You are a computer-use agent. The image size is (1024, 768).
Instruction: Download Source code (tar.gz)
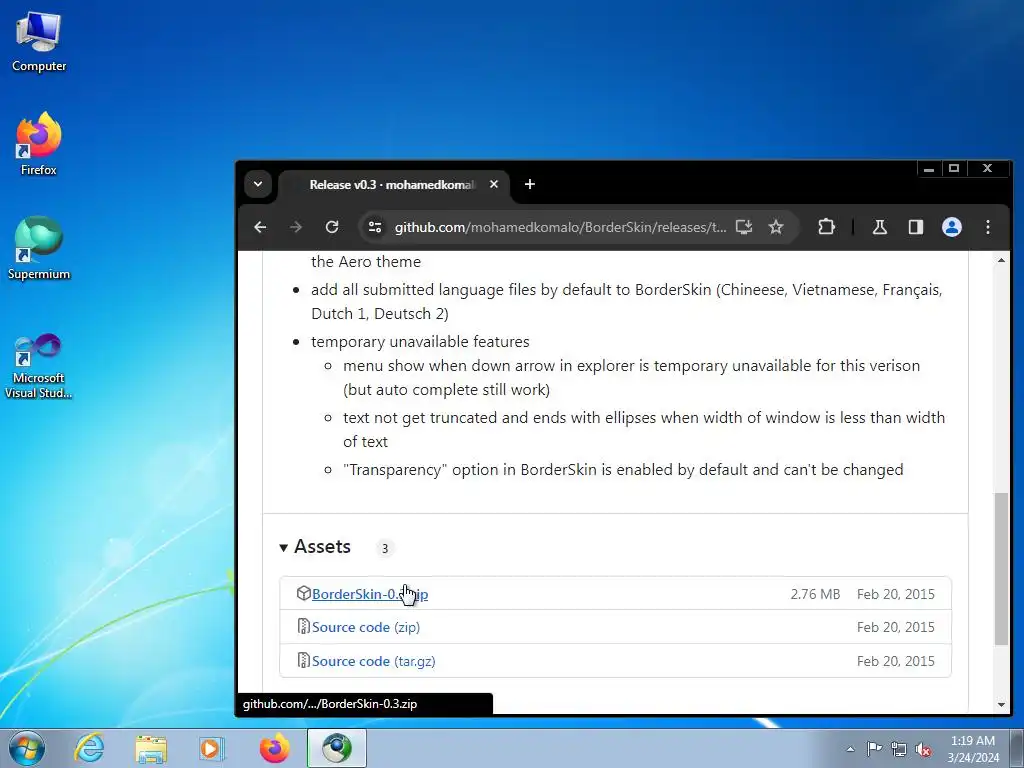point(374,662)
